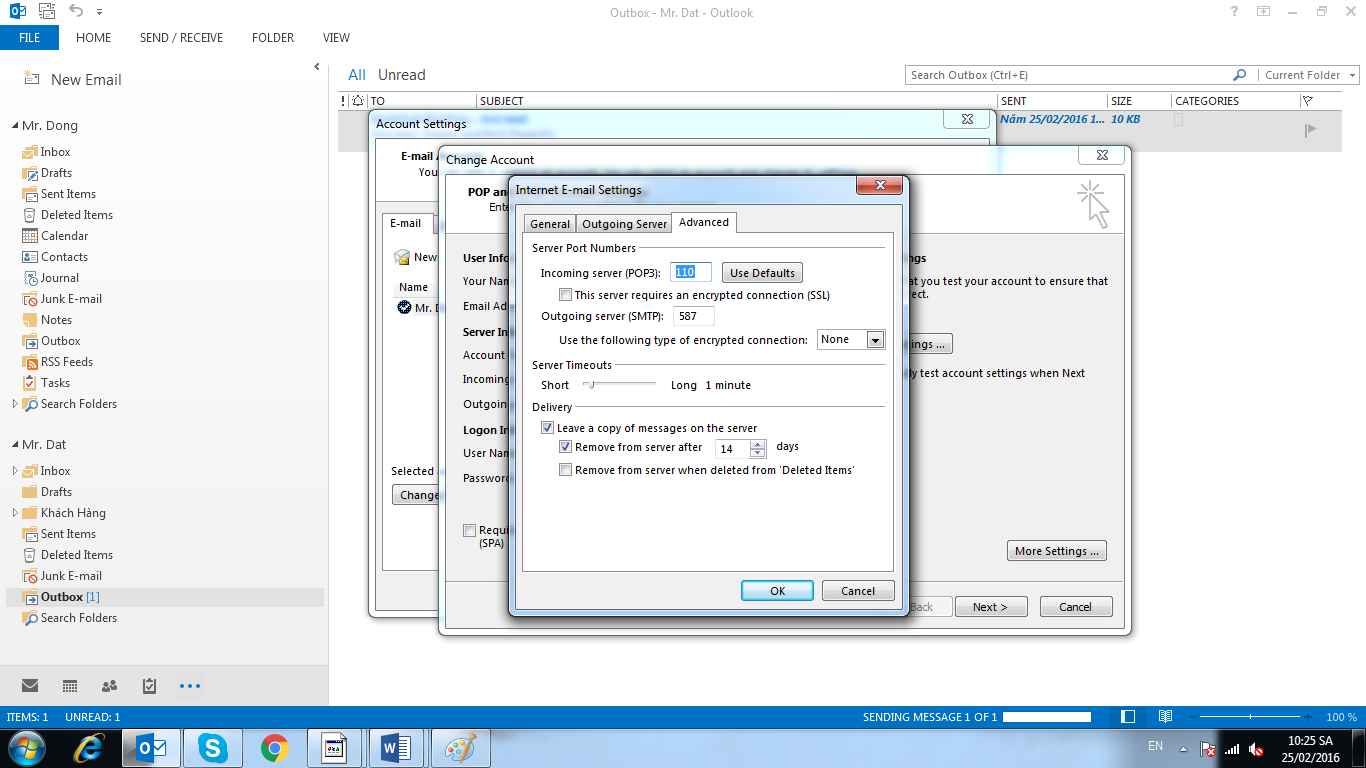Open Internet Explorer from taskbar
Viewport: 1366px width, 768px height.
90,748
